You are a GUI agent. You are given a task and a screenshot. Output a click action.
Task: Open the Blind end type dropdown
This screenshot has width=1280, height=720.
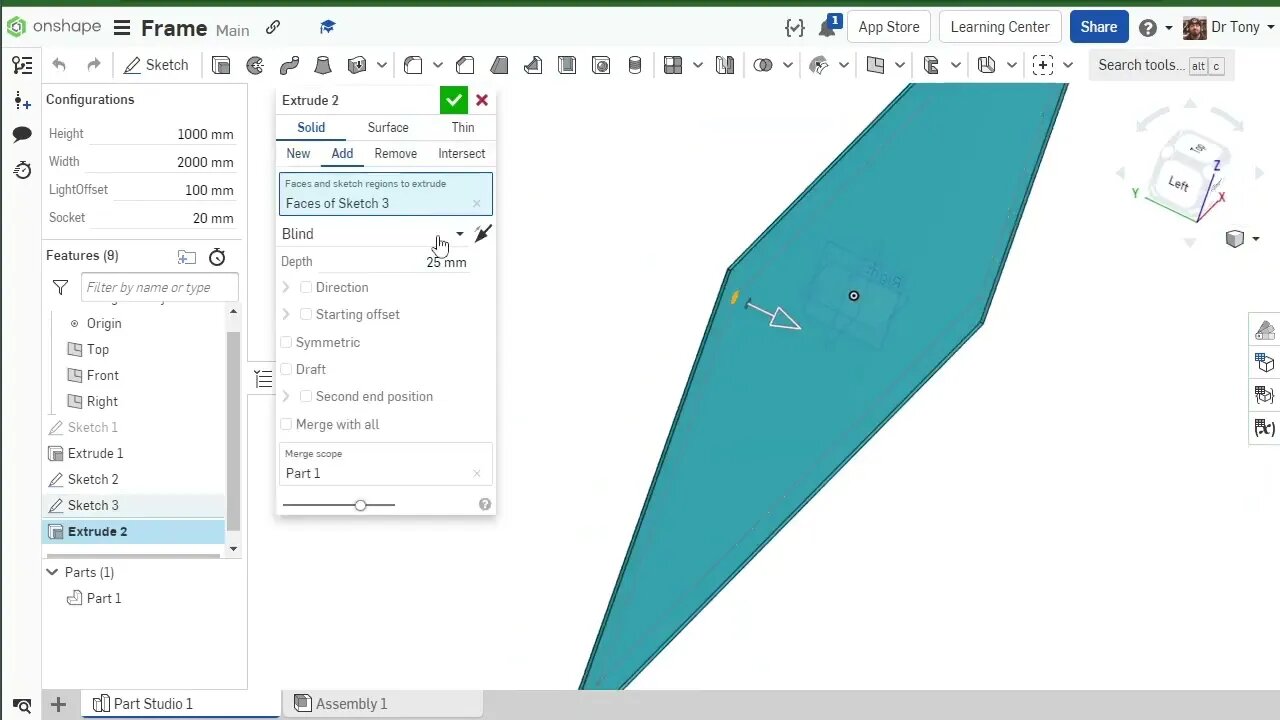[372, 234]
